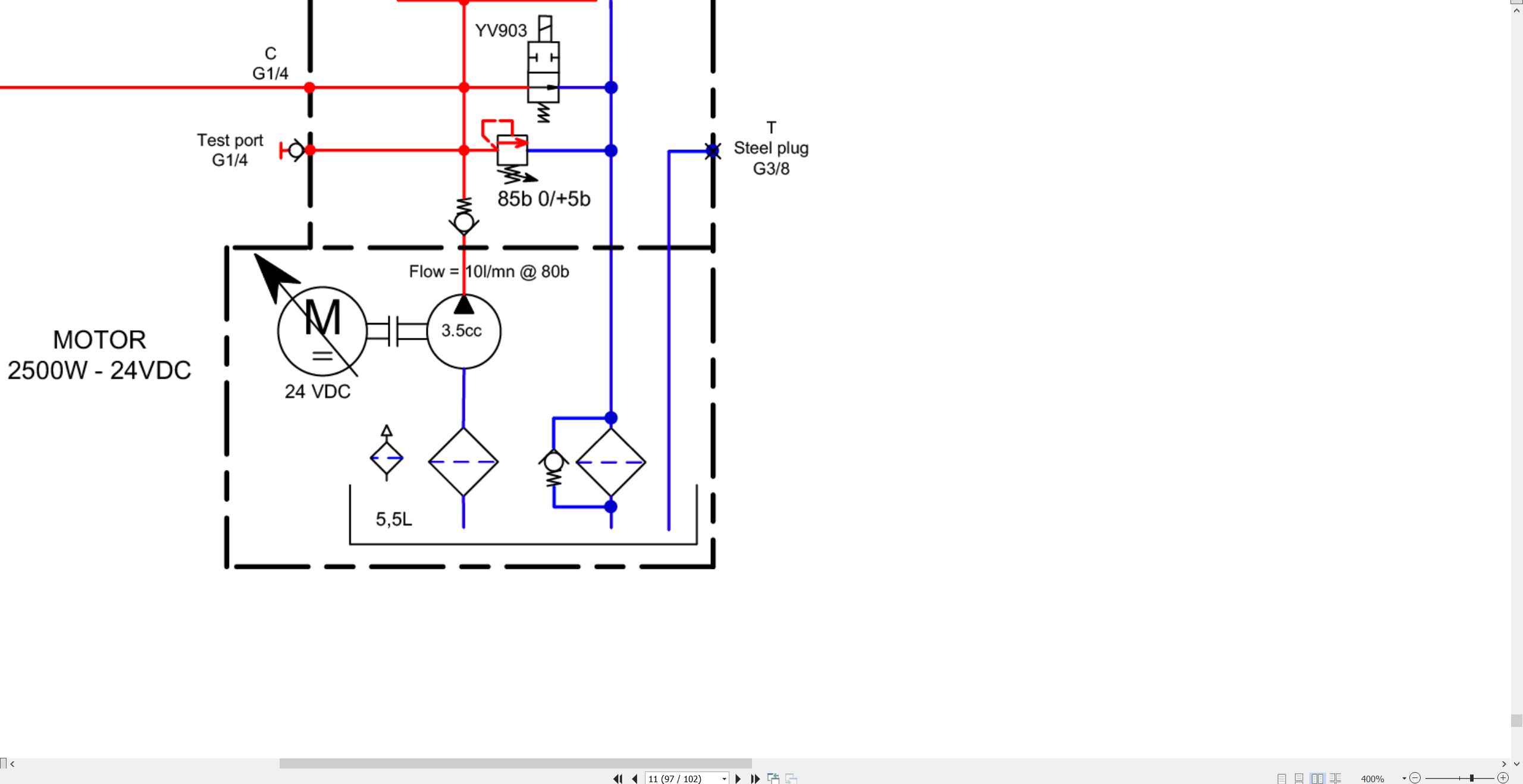Click the '85b 0/+5b' relief valve text
Image resolution: width=1523 pixels, height=784 pixels.
(544, 199)
